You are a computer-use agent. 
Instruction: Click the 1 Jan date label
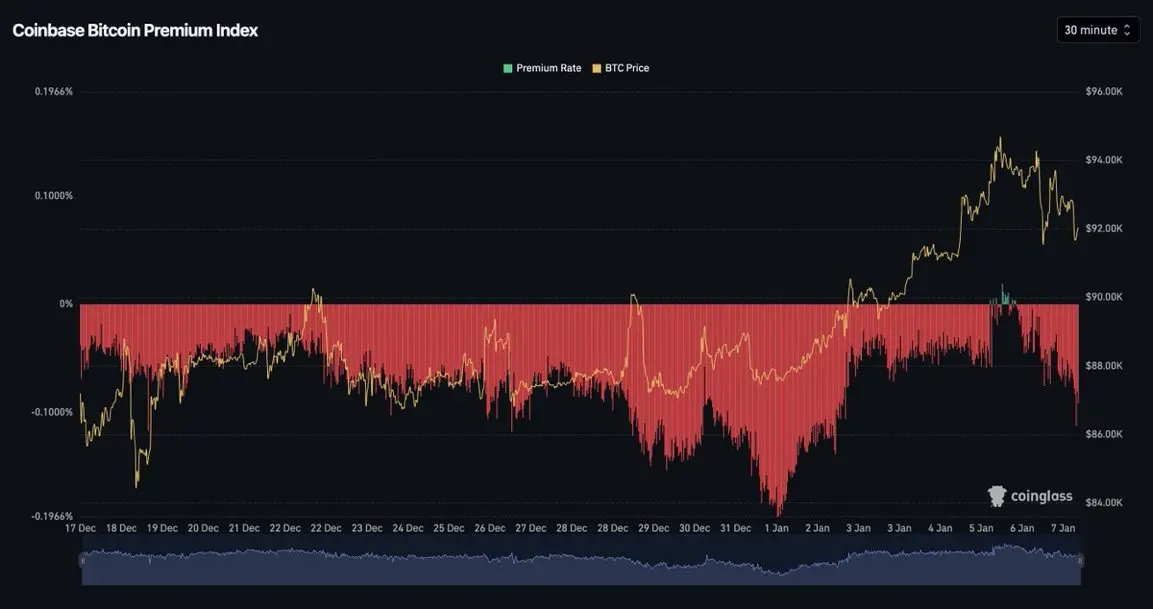click(777, 528)
